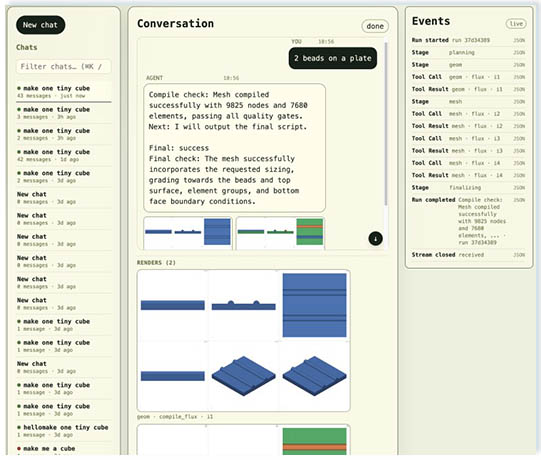Click the round scroll-to-bottom arrow button
Viewport: 541px width, 460px height.
click(x=375, y=238)
